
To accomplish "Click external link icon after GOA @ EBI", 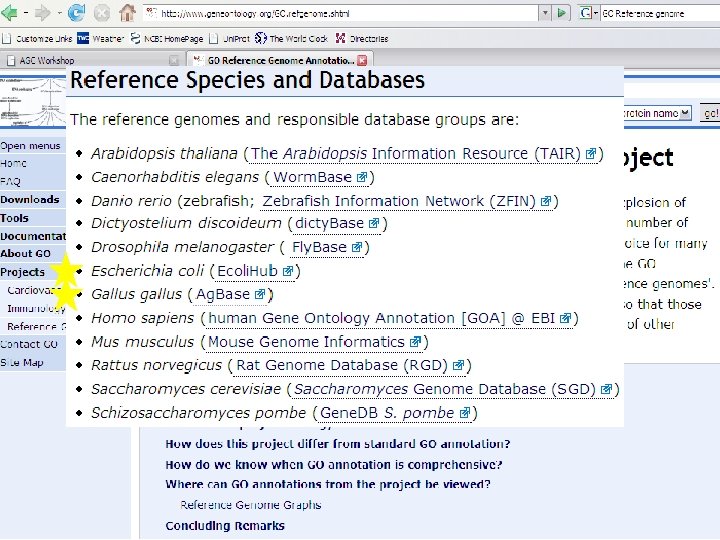I will click(566, 318).
